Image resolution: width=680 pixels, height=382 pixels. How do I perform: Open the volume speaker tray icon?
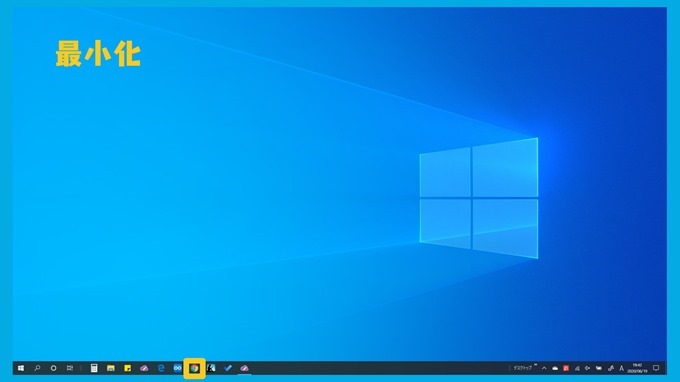588,368
